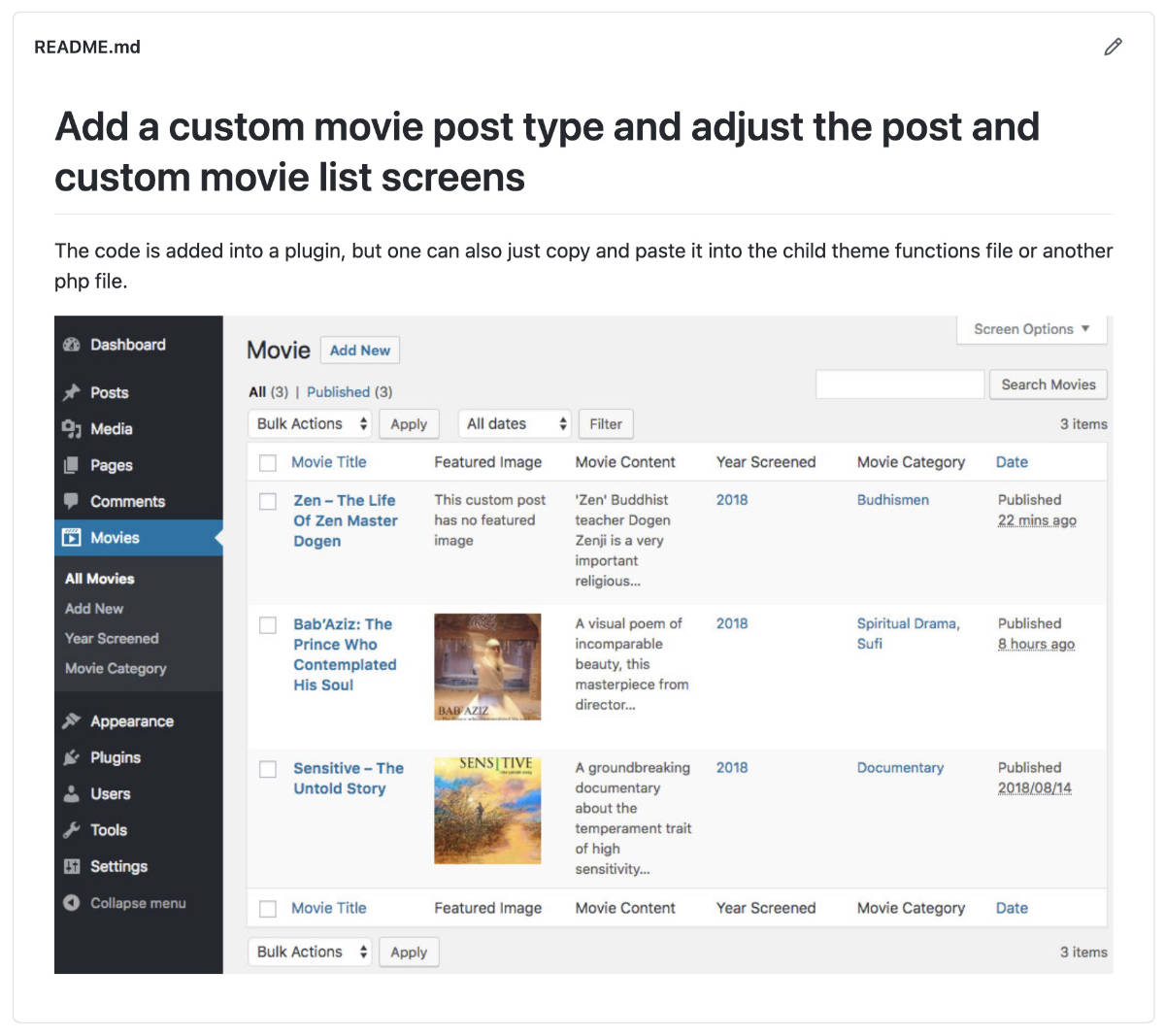Click the Sensitive movie poster thumbnail
Viewport: 1165px width, 1036px height.
[487, 810]
